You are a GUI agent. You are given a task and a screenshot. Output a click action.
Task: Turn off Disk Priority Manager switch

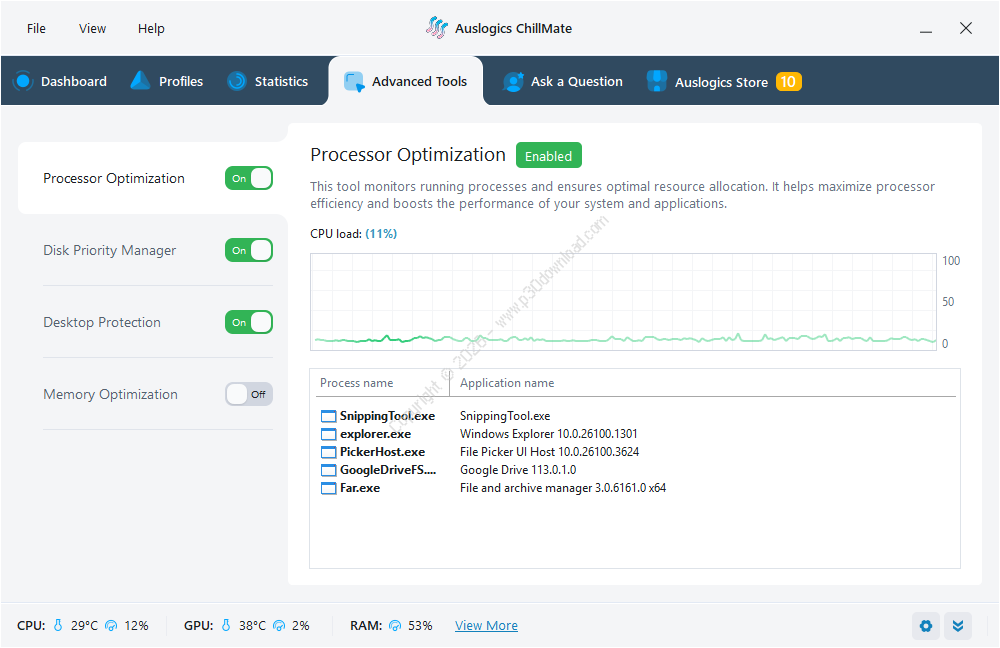point(249,250)
